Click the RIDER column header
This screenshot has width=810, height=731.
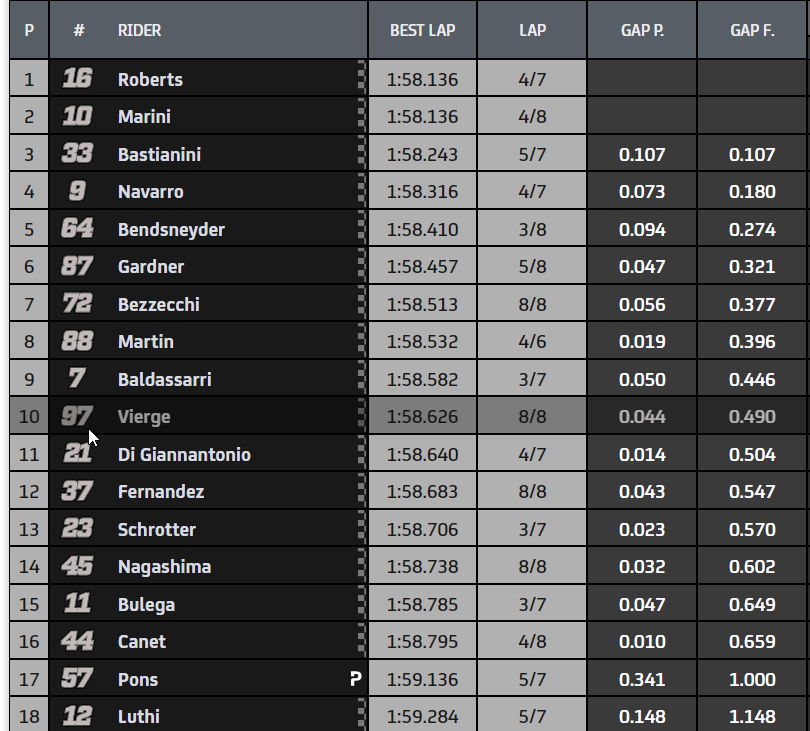pyautogui.click(x=139, y=30)
